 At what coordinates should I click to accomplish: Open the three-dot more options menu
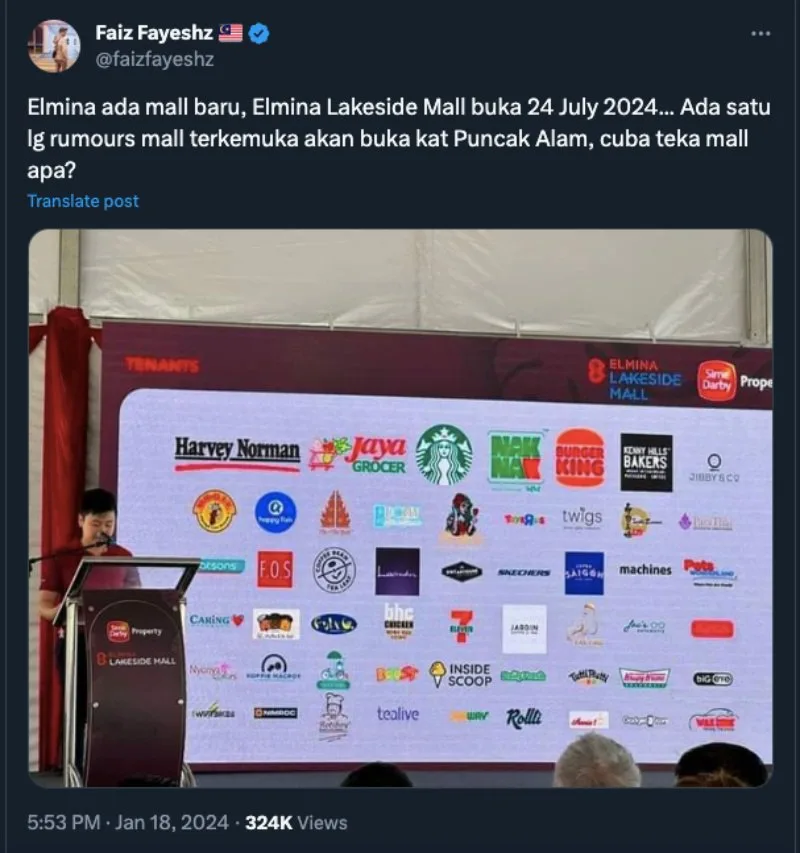click(x=760, y=34)
